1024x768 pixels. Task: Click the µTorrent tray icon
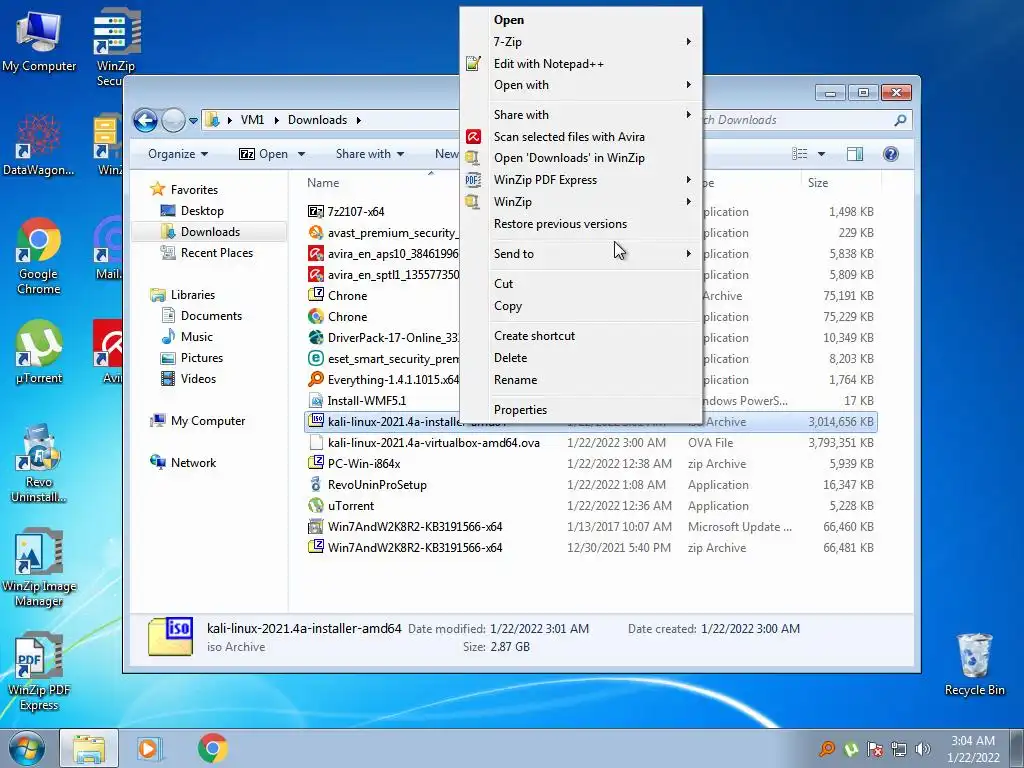(851, 748)
